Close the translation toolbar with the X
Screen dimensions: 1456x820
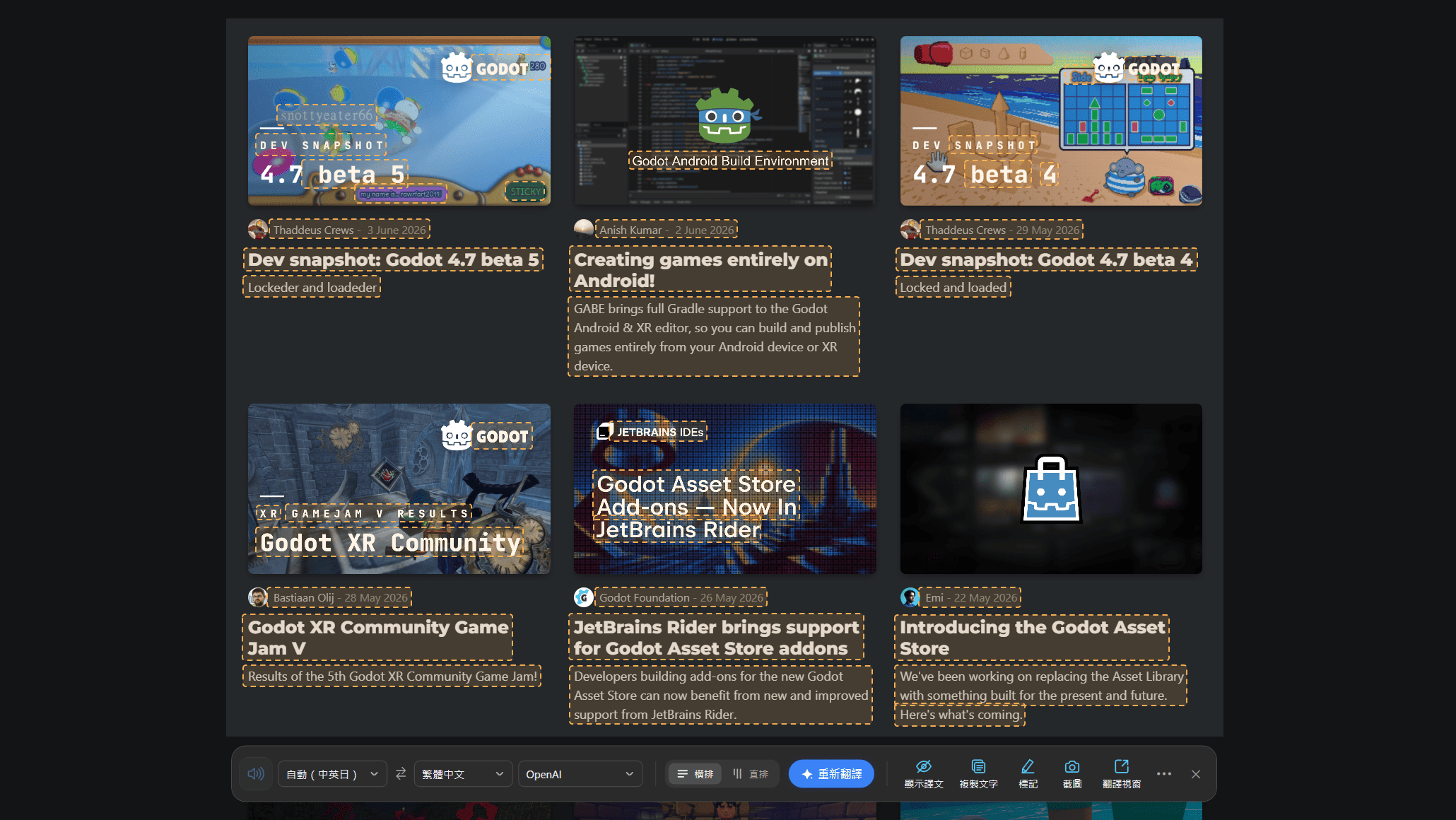pyautogui.click(x=1196, y=774)
